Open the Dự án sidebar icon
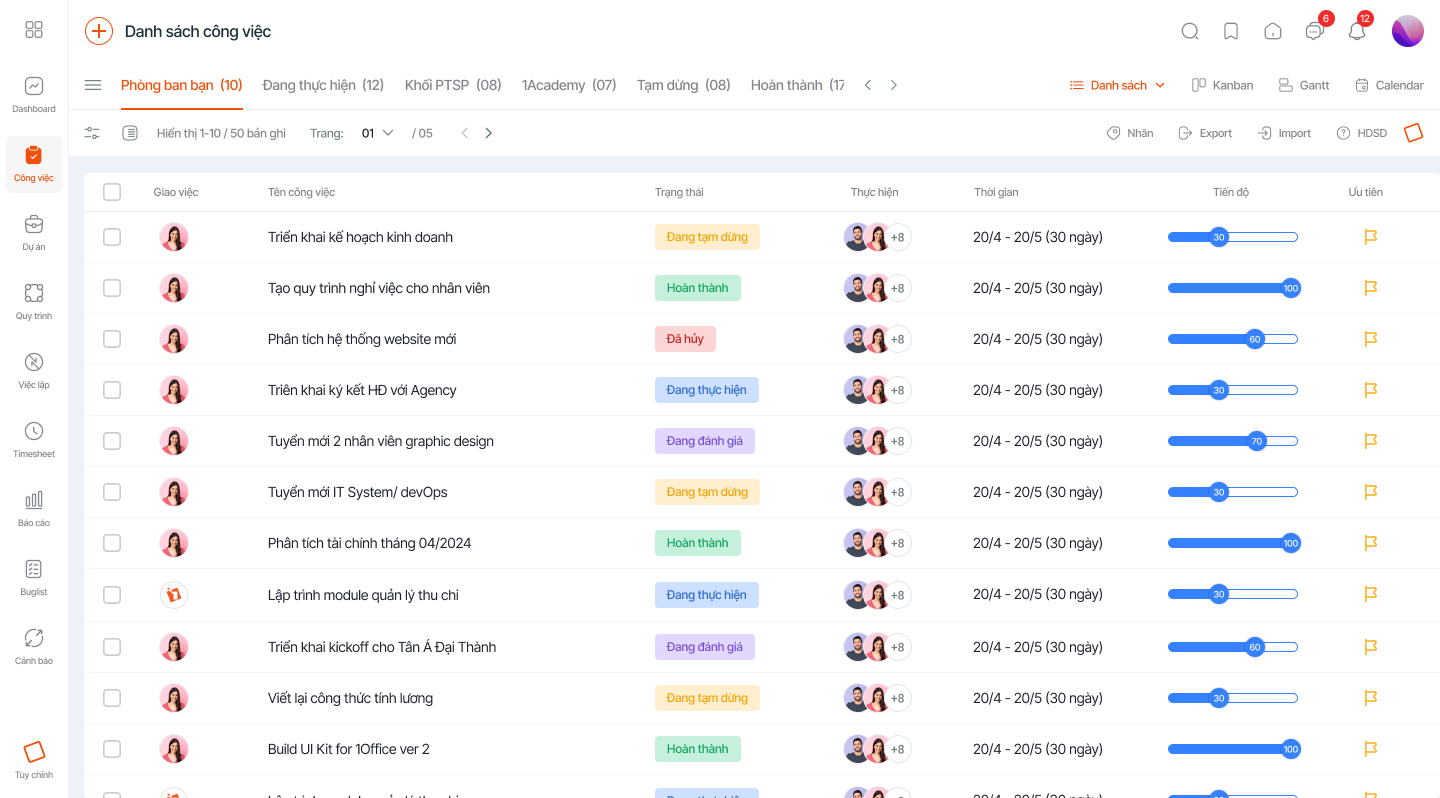 coord(34,232)
